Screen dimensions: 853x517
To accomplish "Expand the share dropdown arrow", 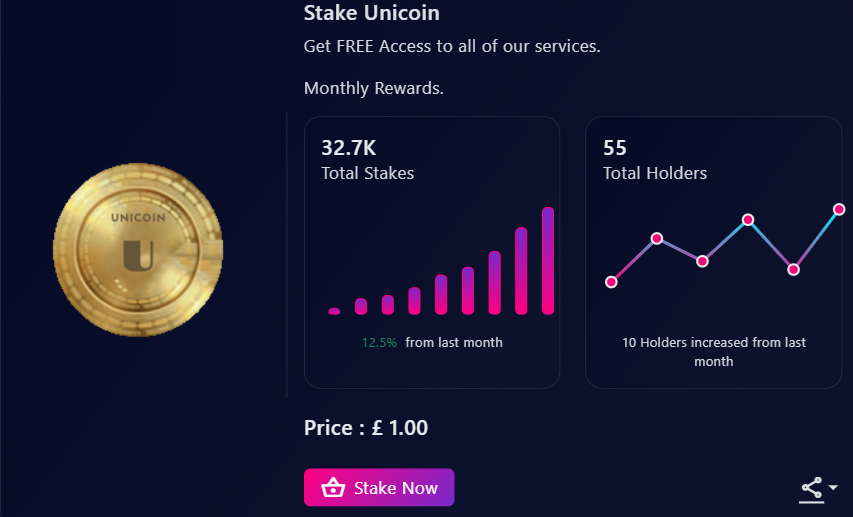I will 834,487.
